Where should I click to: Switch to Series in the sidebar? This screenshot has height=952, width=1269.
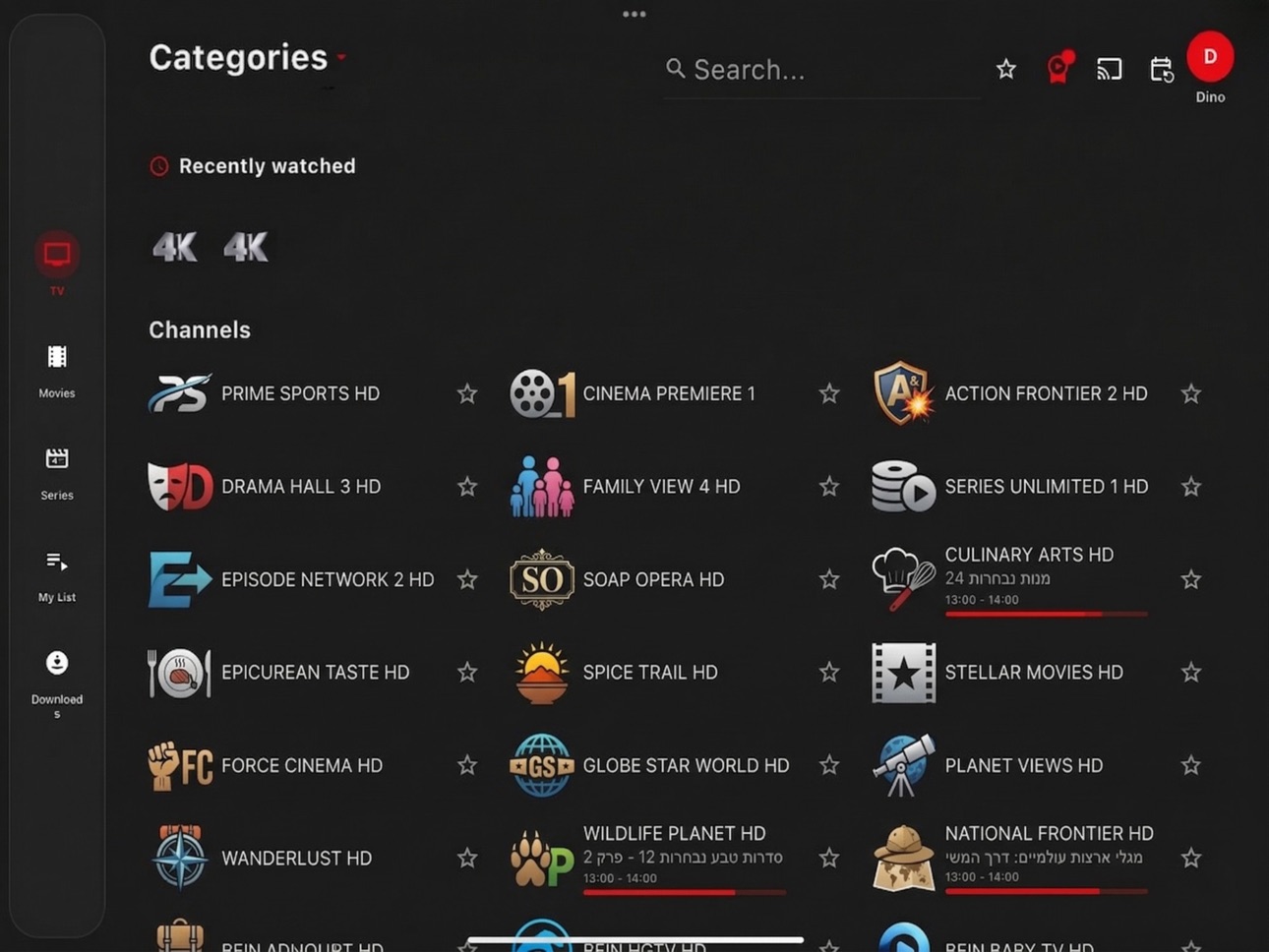coord(57,473)
